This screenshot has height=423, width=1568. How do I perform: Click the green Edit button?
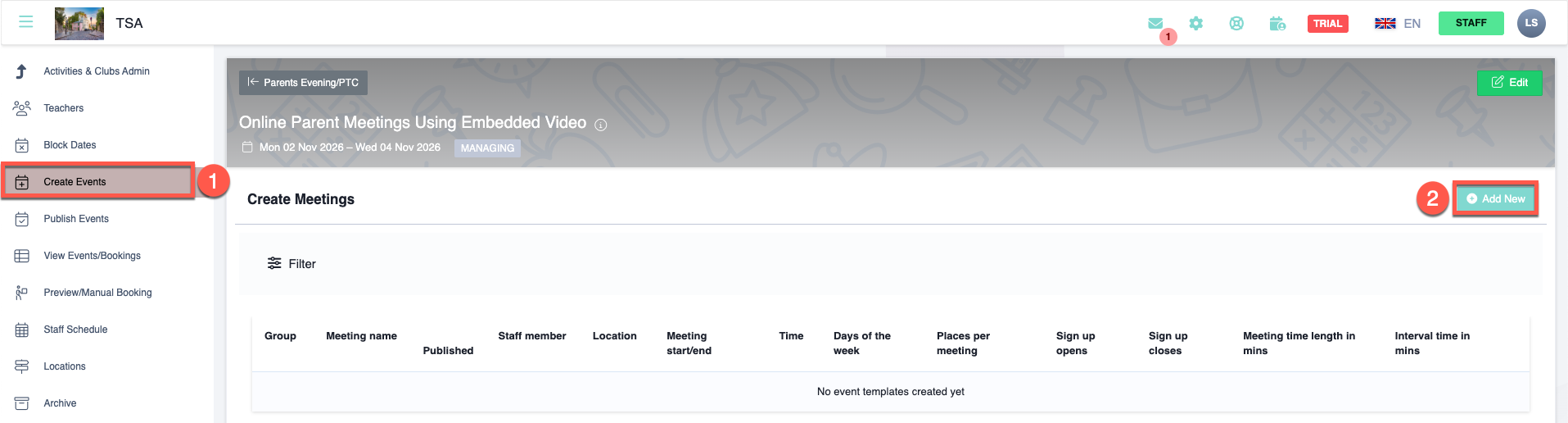[1509, 82]
